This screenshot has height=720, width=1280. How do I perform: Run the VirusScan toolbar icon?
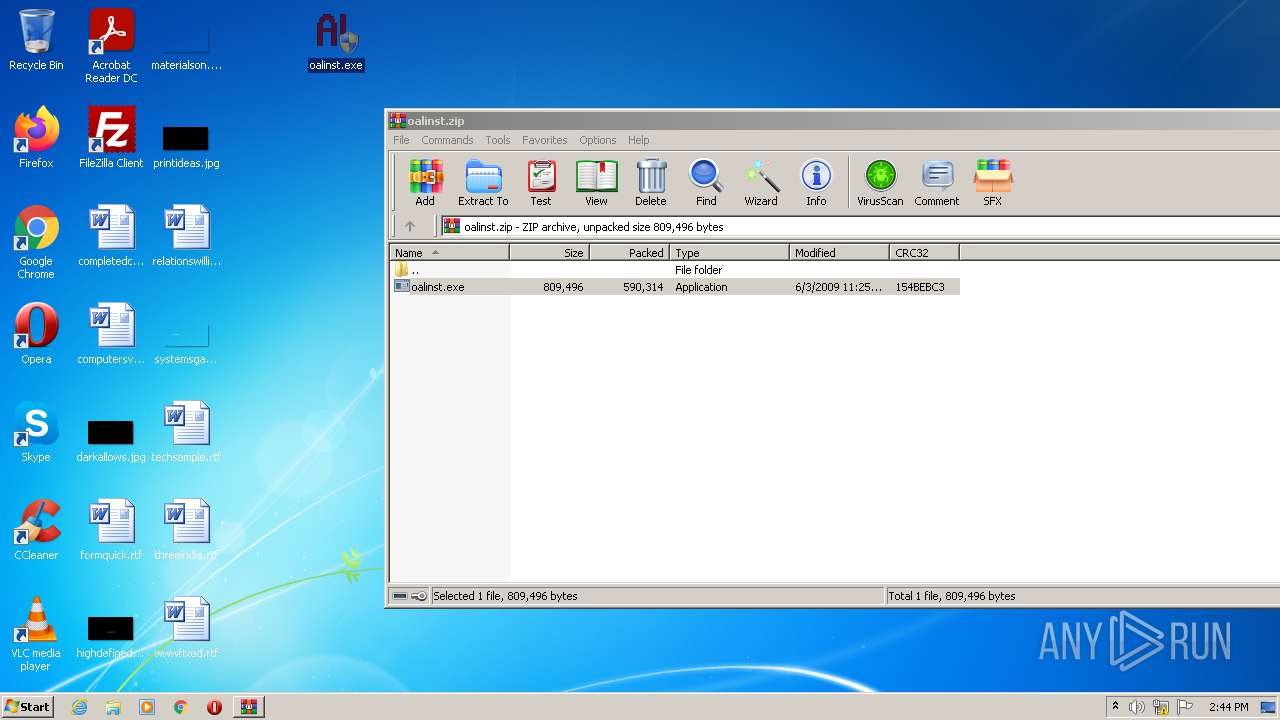[x=880, y=182]
